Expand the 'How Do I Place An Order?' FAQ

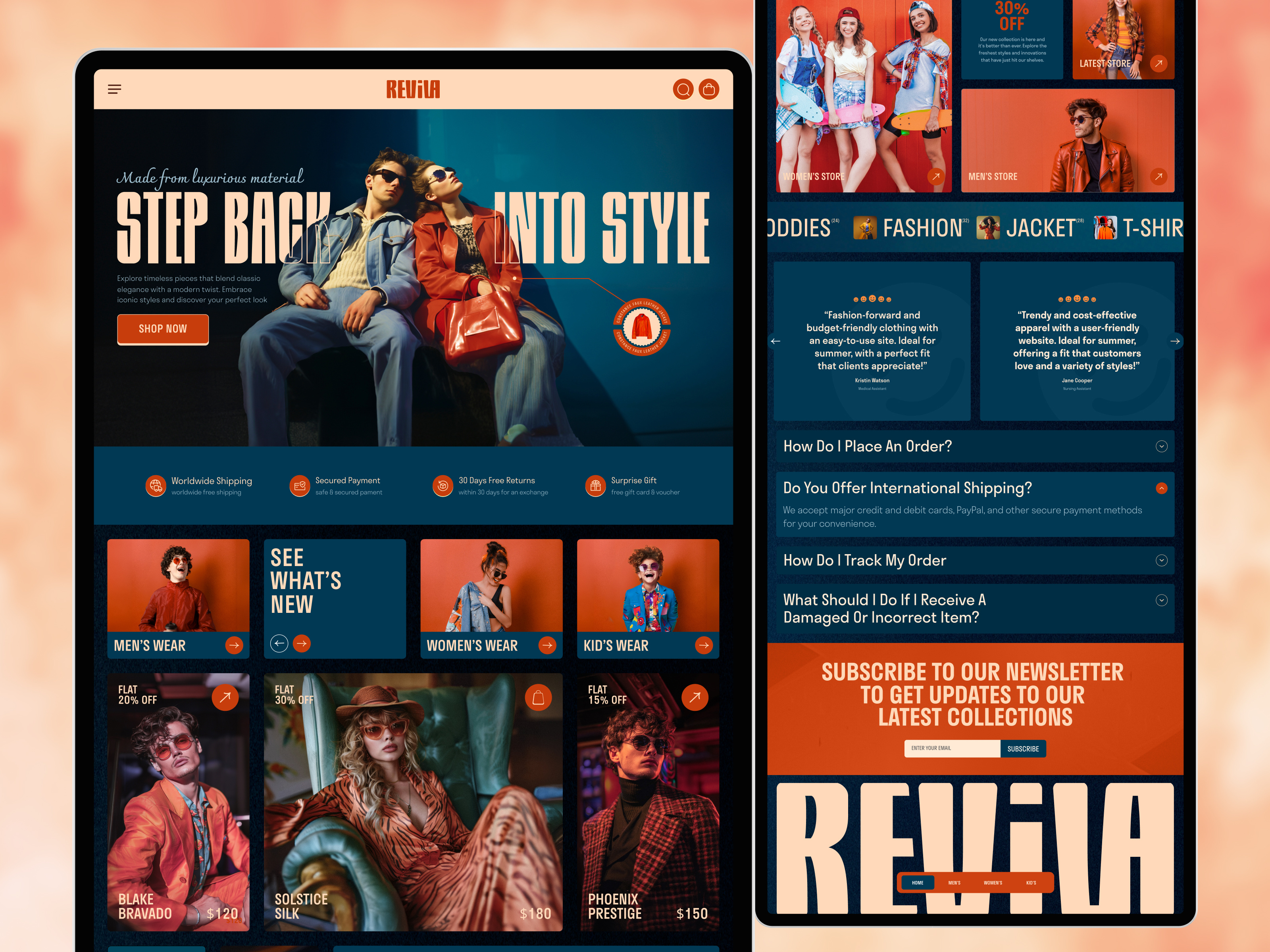tap(1162, 446)
